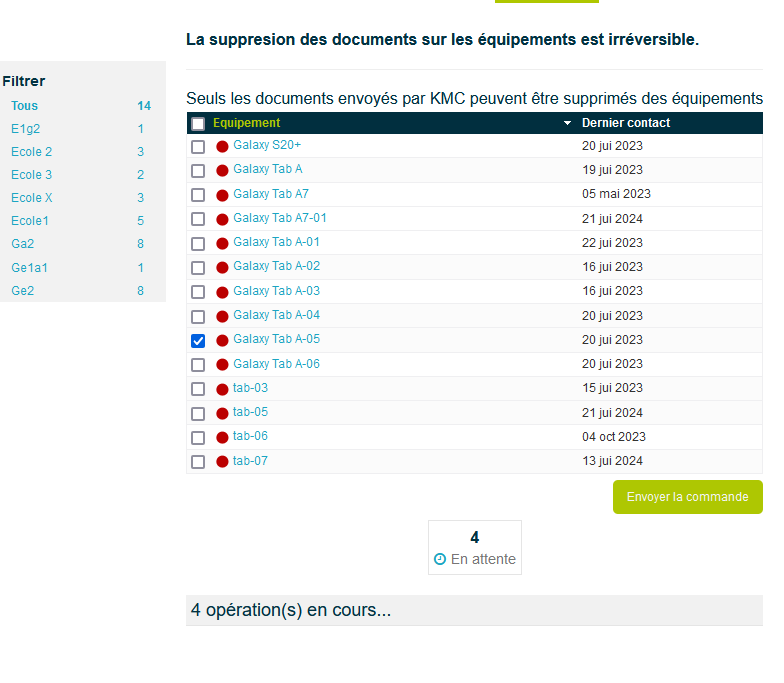Click red status icon for Galaxy Tab A-04
784x683 pixels.
[x=222, y=316]
